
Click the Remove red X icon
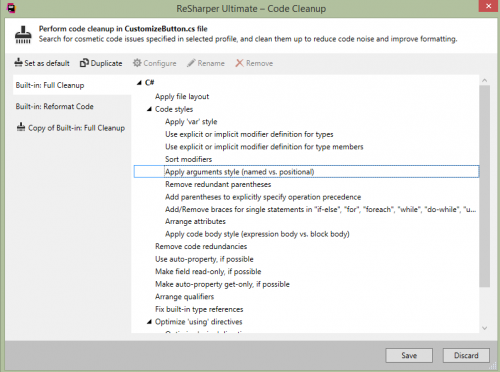coord(239,63)
